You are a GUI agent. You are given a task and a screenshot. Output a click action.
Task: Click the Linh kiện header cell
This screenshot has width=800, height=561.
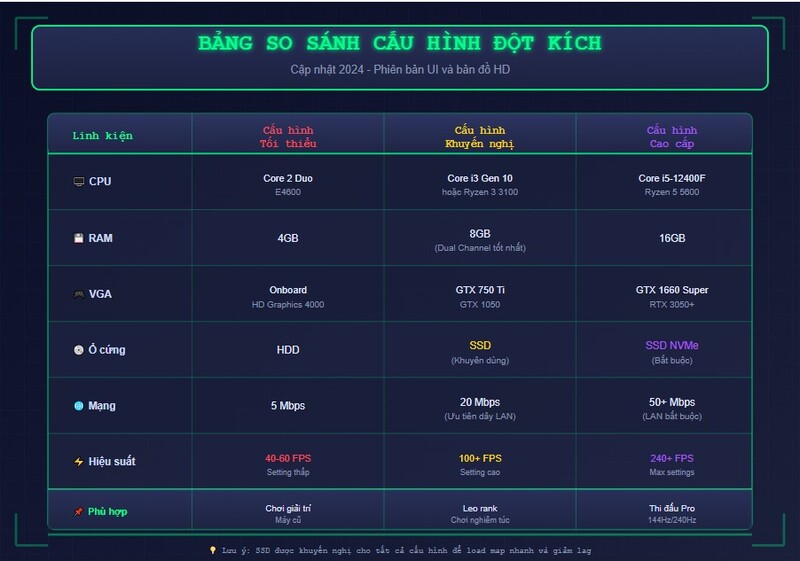[x=102, y=136]
